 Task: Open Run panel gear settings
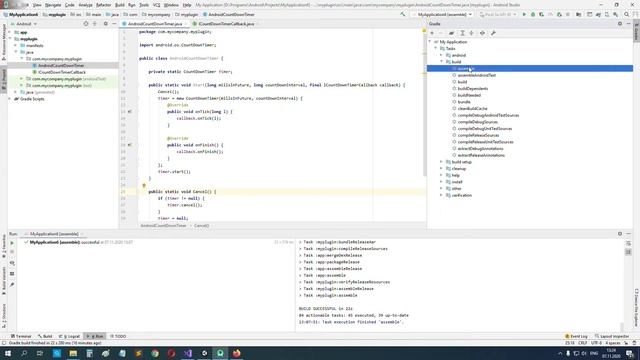tap(620, 233)
